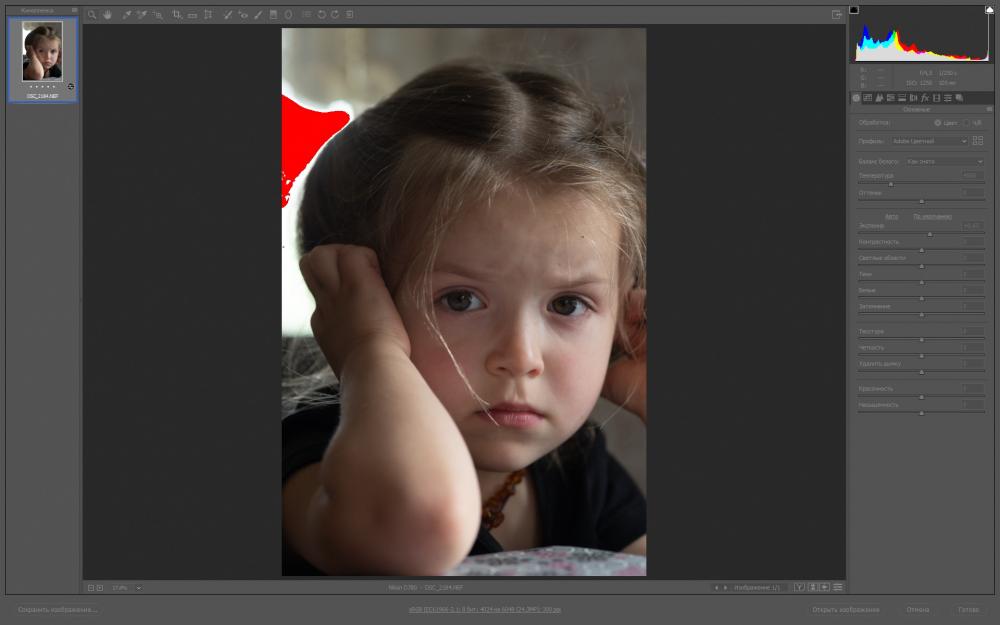Open Camera Raw preferences list icon
Screen dimensions: 1000x625
click(x=307, y=14)
